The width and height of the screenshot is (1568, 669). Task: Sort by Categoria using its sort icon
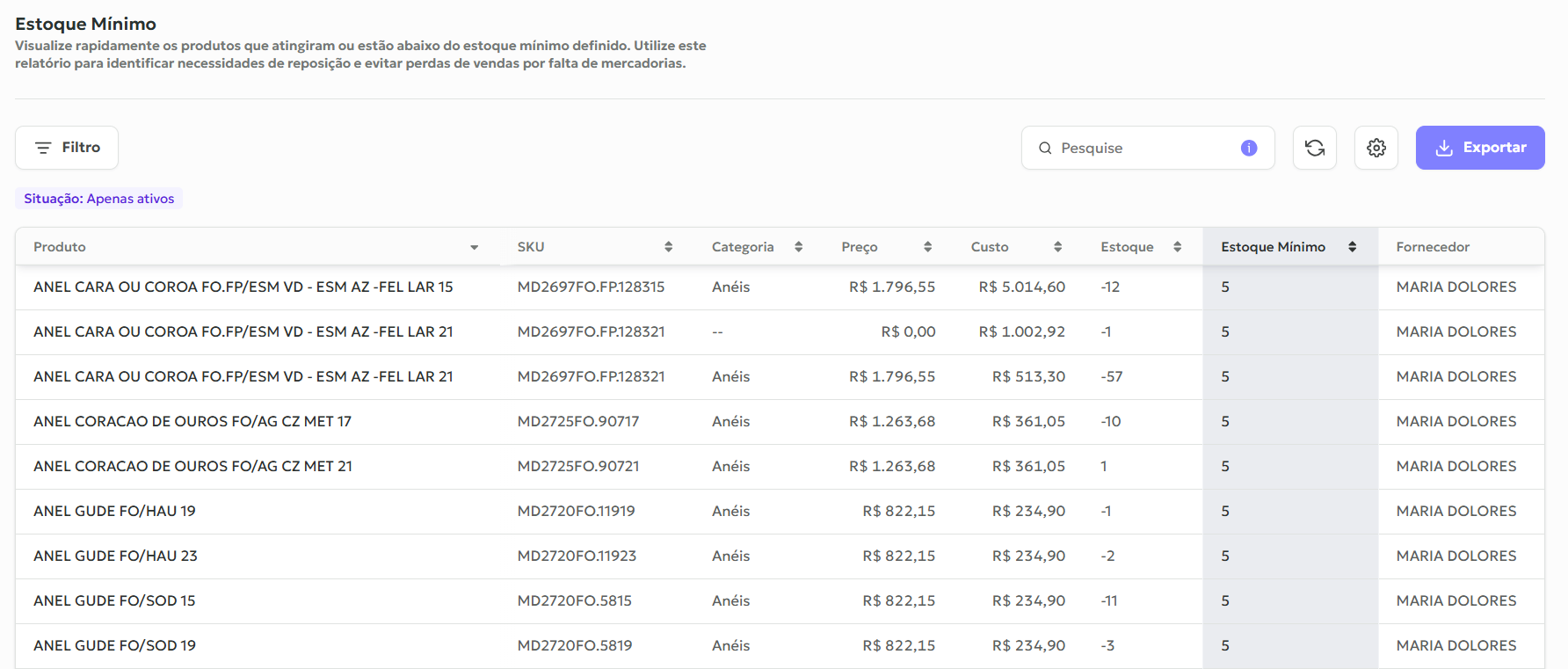pos(799,247)
